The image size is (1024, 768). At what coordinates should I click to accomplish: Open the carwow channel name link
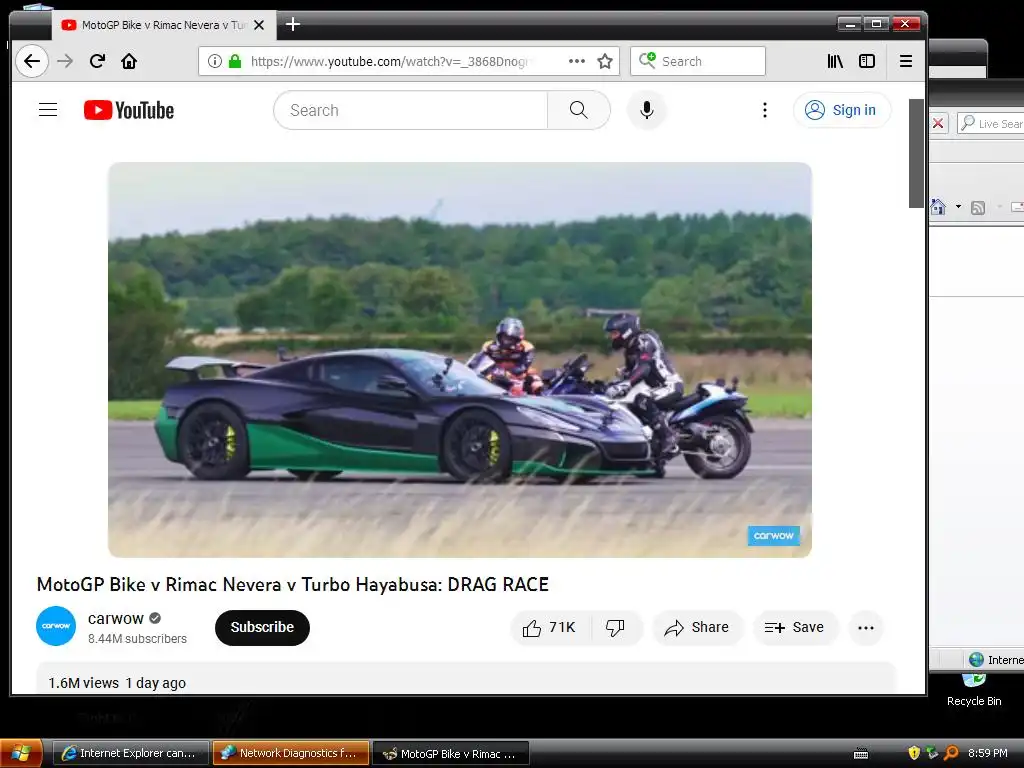point(116,618)
